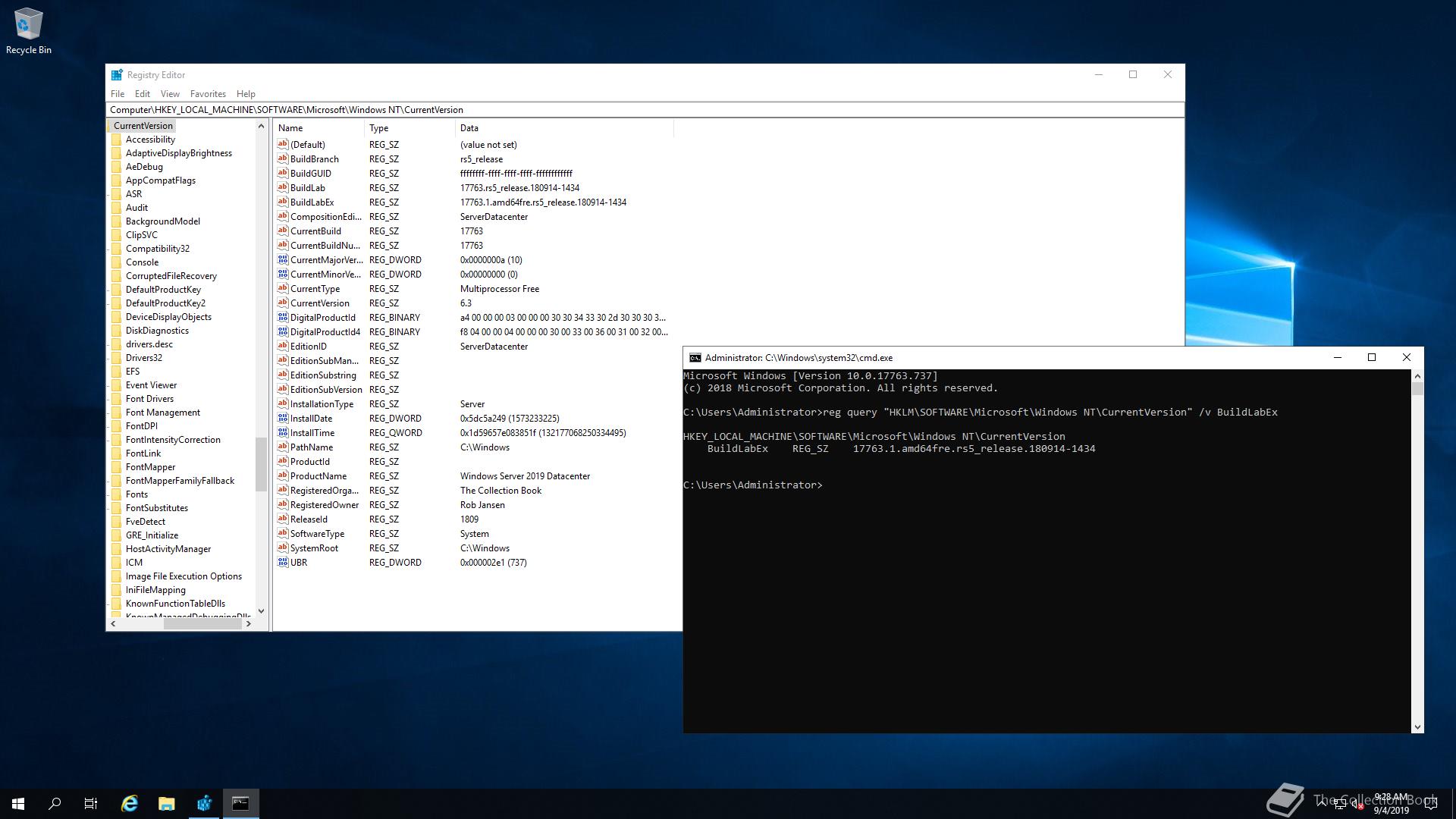
Task: Click the ReleaseId data '1809'
Action: [469, 519]
